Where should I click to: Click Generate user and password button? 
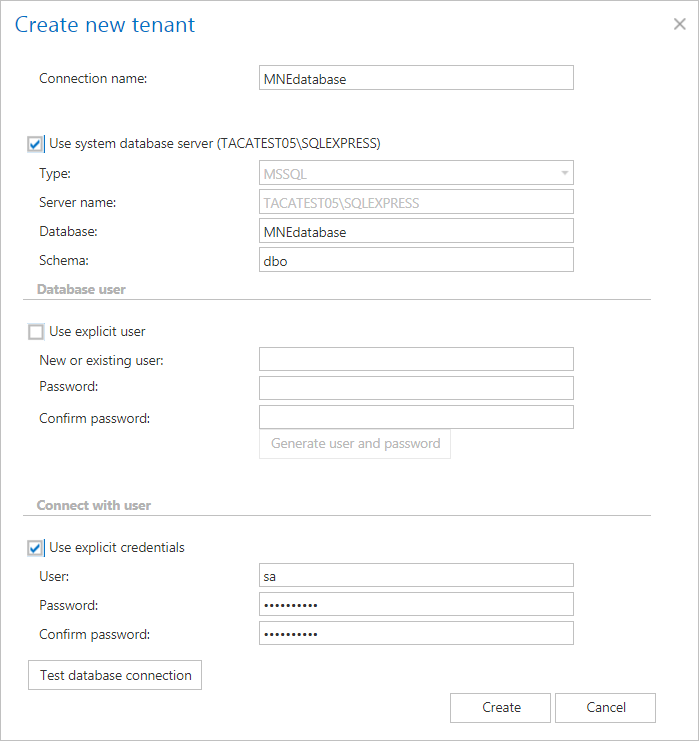pos(355,443)
